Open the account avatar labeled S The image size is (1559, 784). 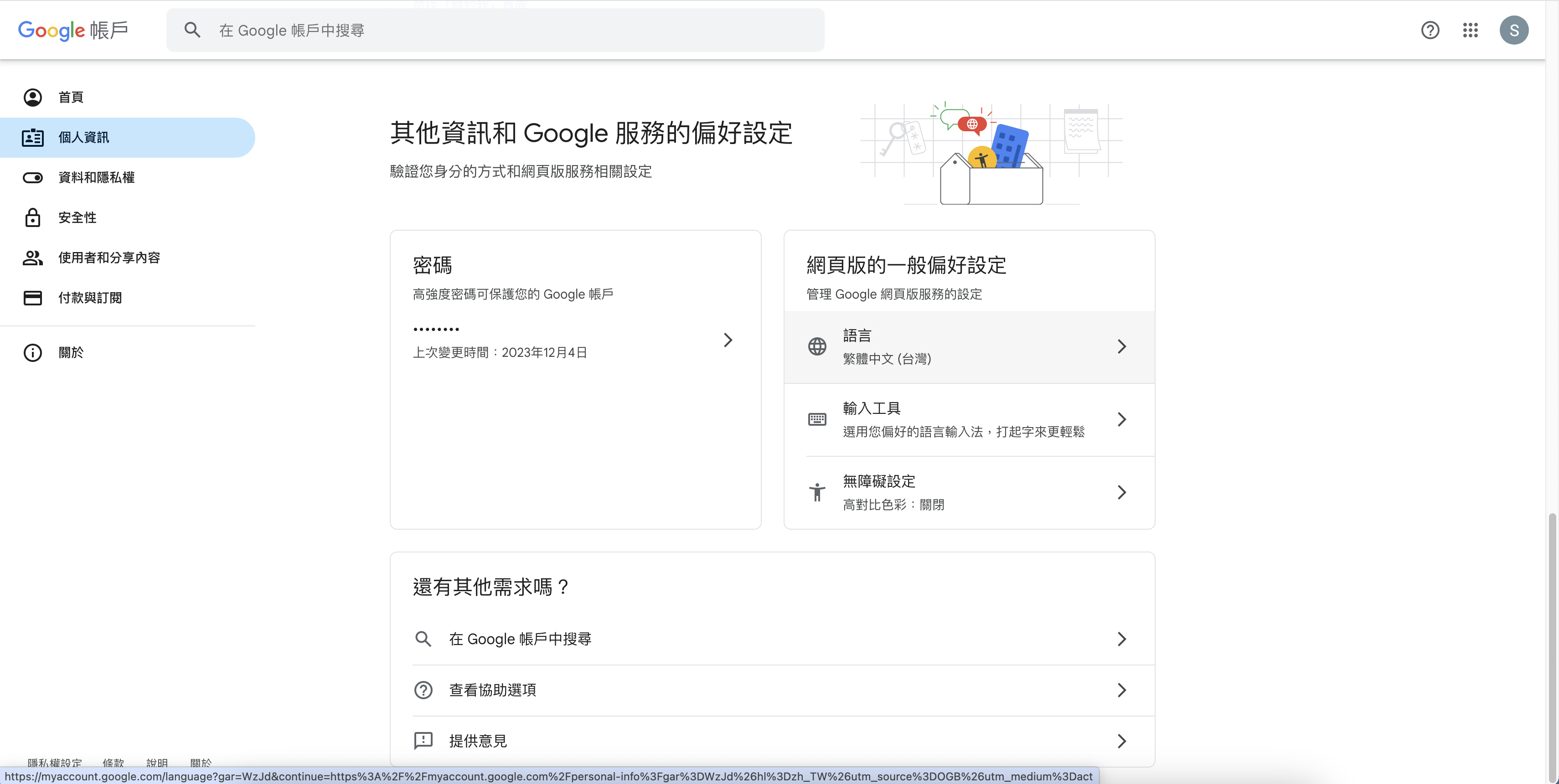[1513, 30]
